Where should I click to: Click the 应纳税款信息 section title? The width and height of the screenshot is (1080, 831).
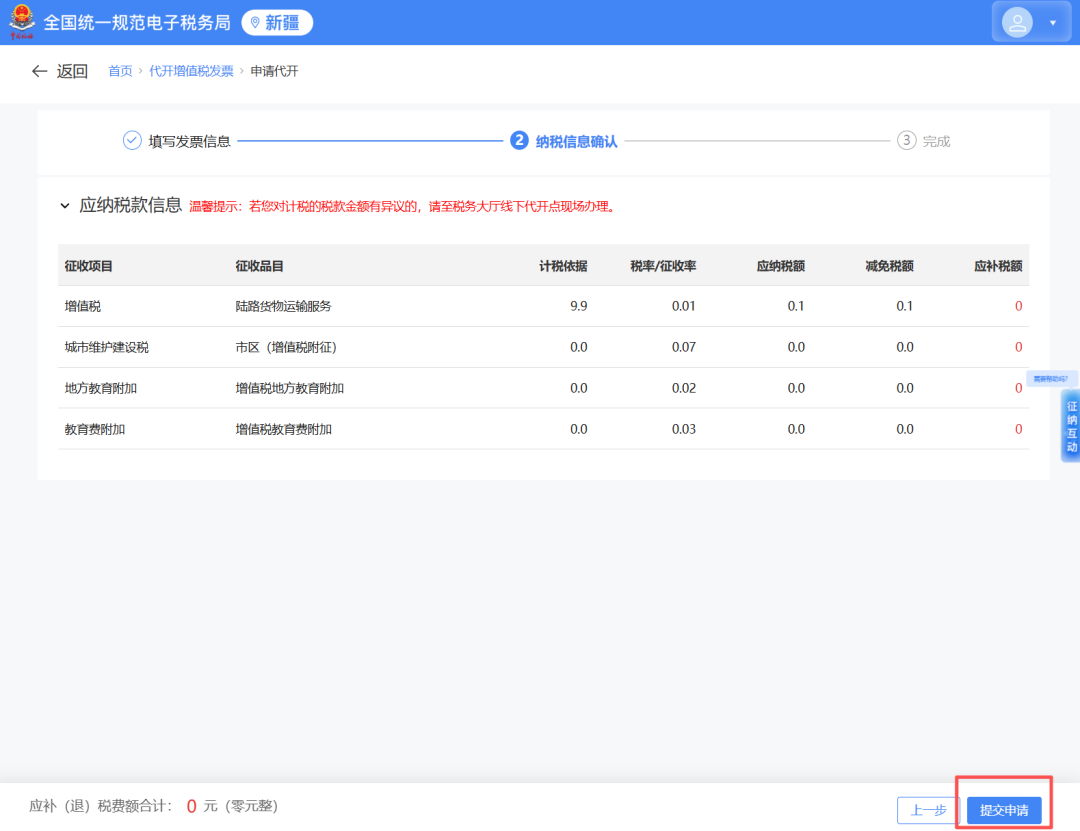[130, 205]
